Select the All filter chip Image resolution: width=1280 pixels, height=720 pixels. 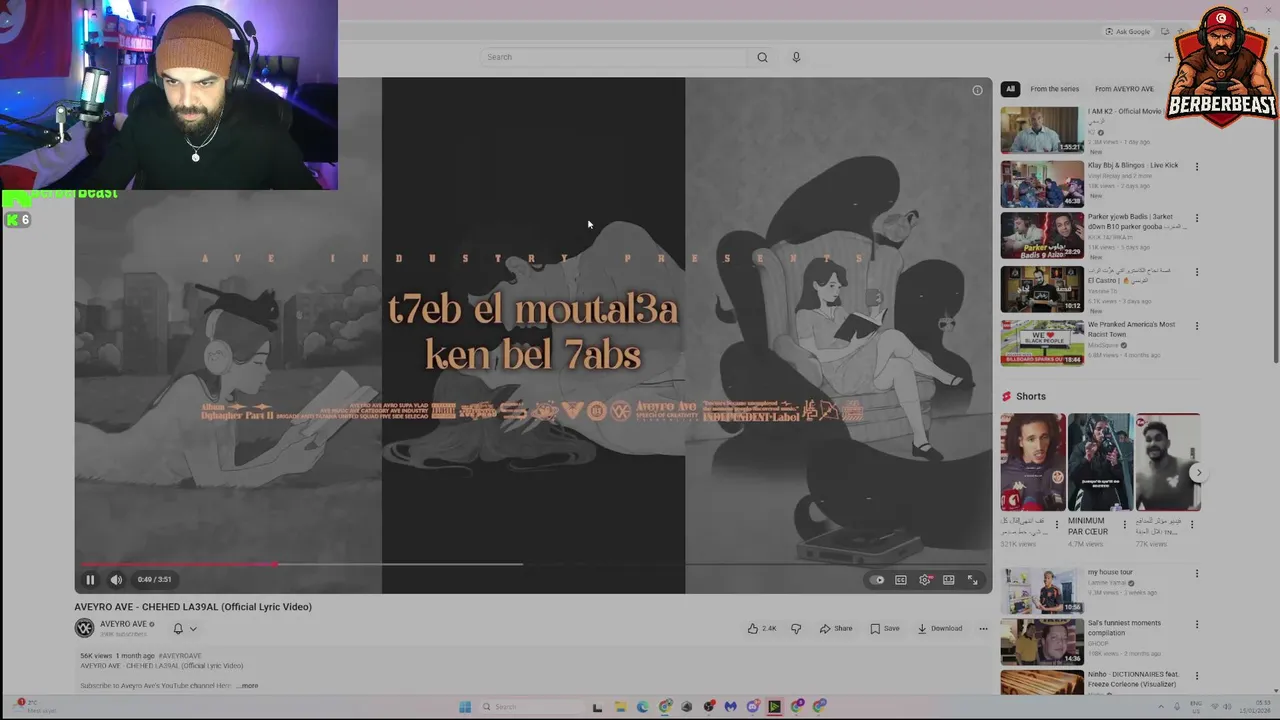pos(1010,89)
